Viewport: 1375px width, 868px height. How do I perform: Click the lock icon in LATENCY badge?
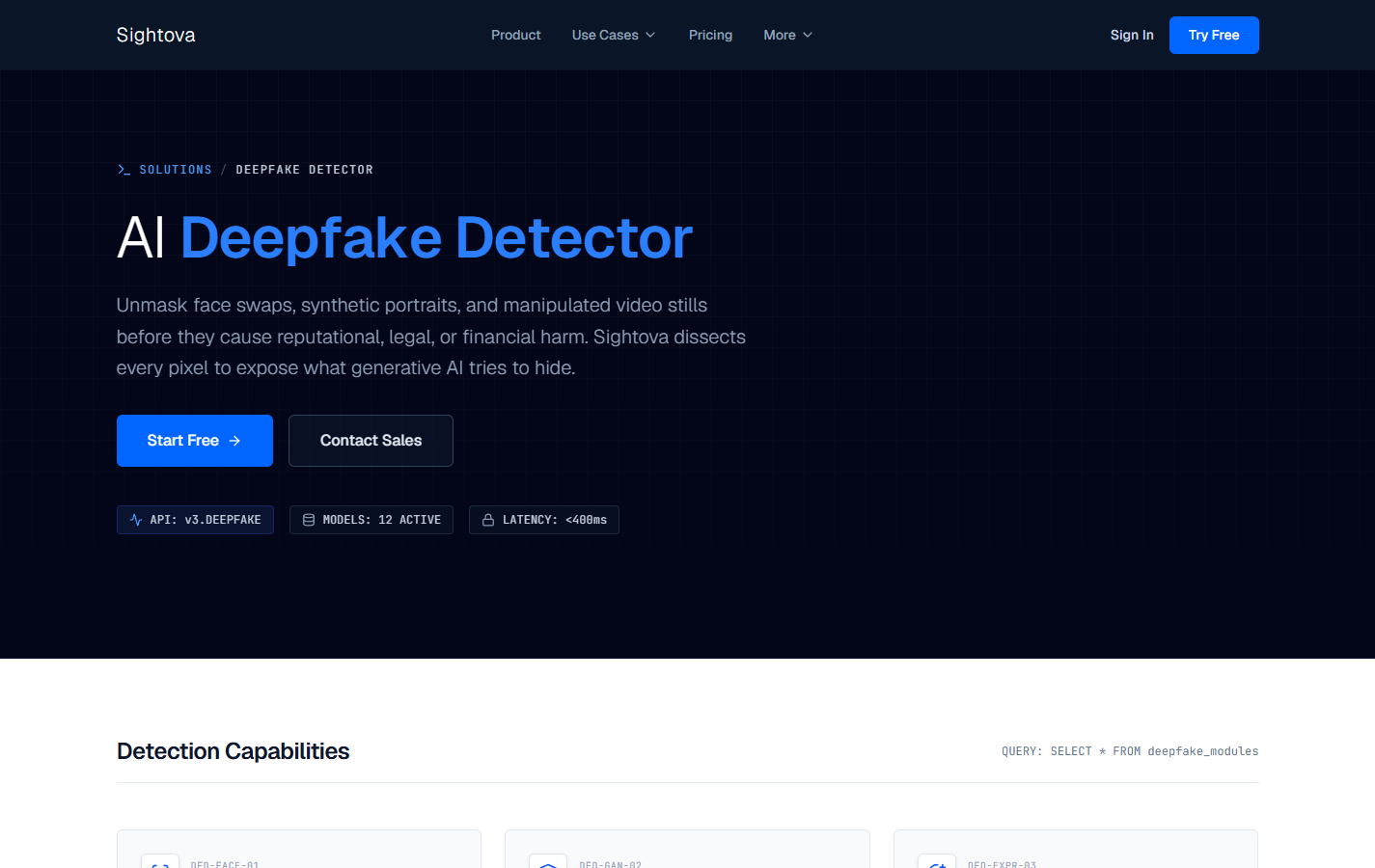coord(488,520)
